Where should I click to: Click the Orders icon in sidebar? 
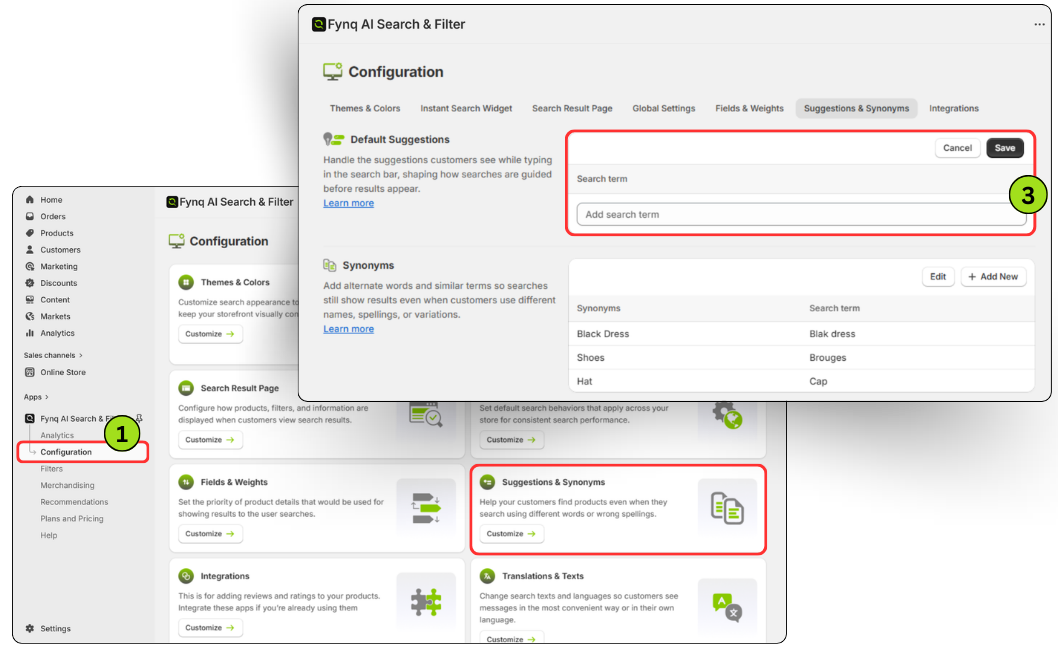click(x=30, y=217)
